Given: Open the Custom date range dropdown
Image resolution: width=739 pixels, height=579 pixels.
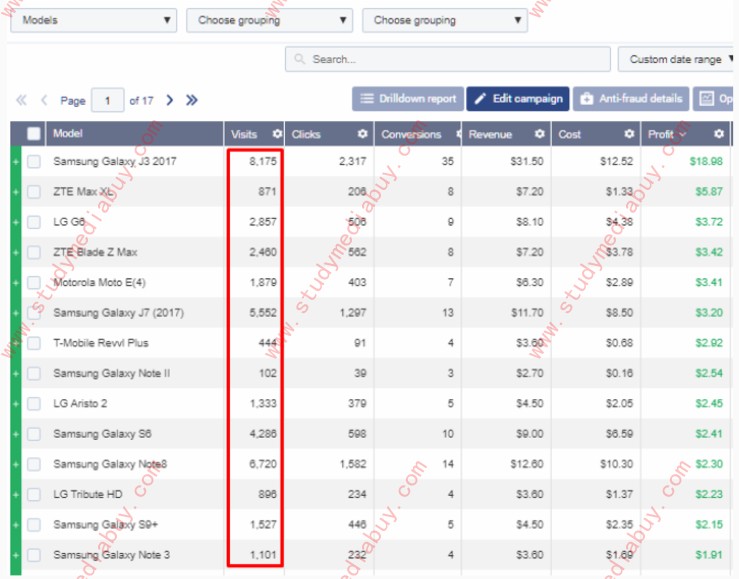Looking at the screenshot, I should [676, 59].
